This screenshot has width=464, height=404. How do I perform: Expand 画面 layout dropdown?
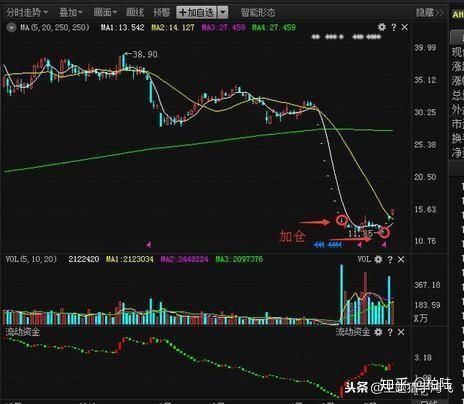pos(105,13)
